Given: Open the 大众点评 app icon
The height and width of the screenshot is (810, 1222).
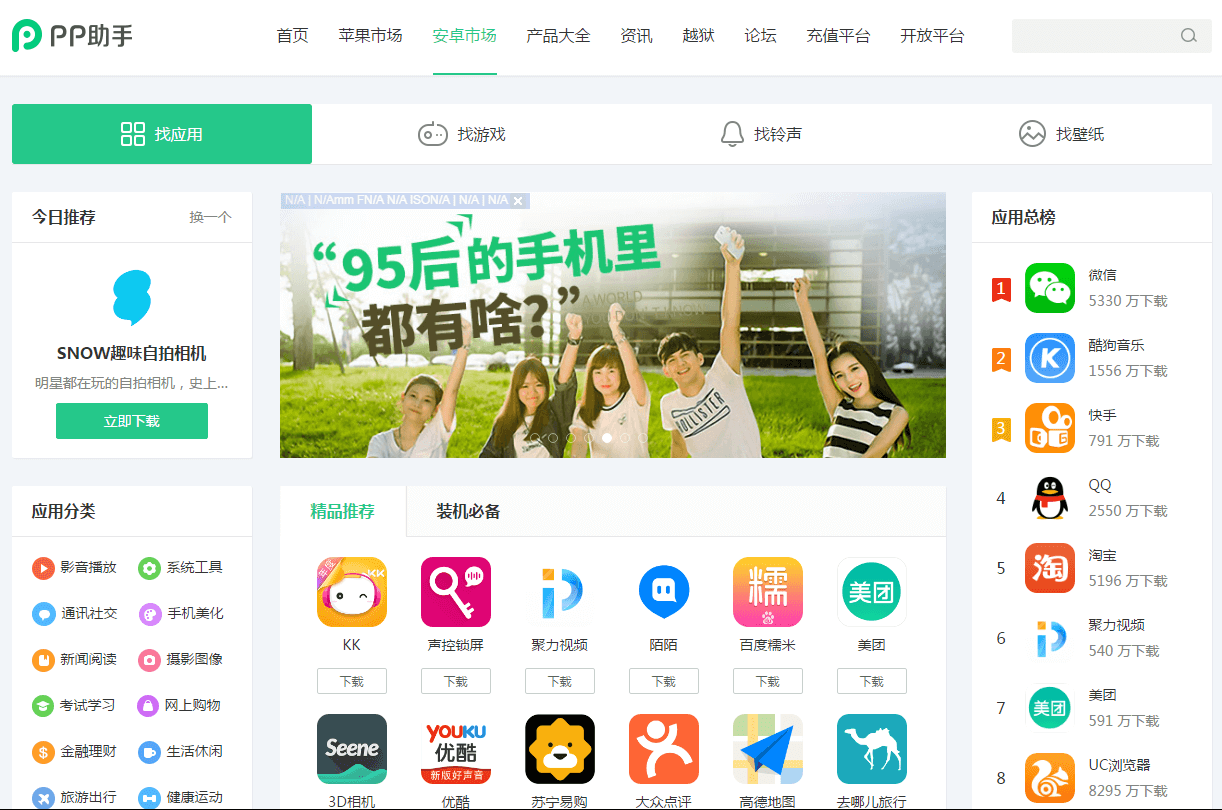Looking at the screenshot, I should [x=664, y=749].
